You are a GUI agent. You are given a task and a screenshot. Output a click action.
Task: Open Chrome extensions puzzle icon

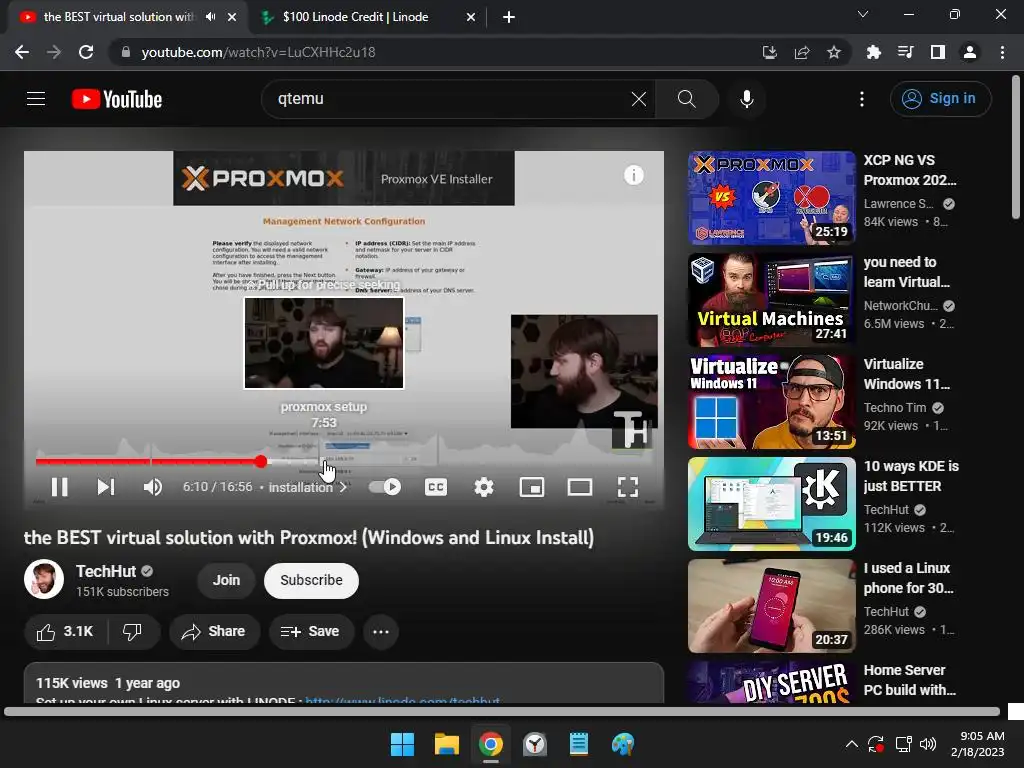click(x=873, y=52)
